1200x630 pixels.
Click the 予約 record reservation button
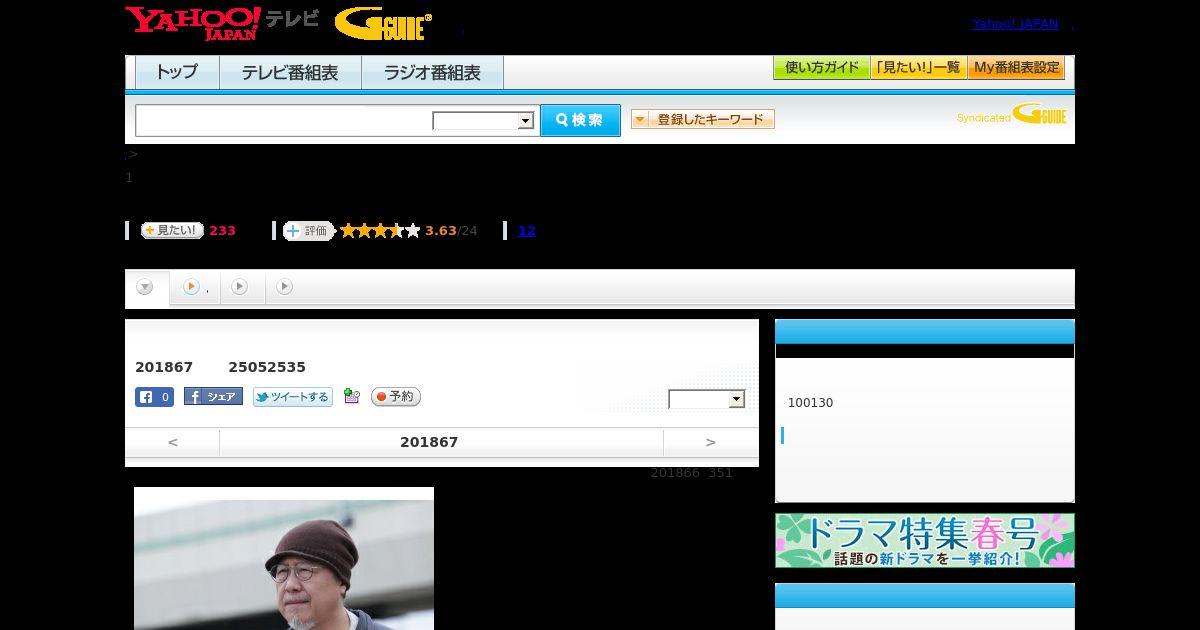(396, 397)
